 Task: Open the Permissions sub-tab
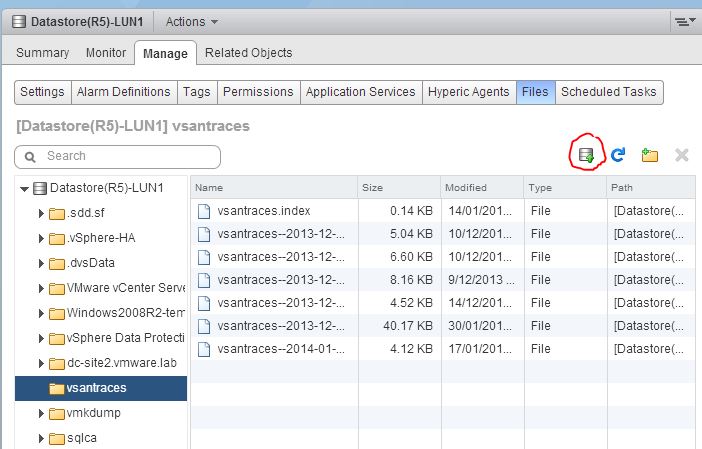[258, 92]
